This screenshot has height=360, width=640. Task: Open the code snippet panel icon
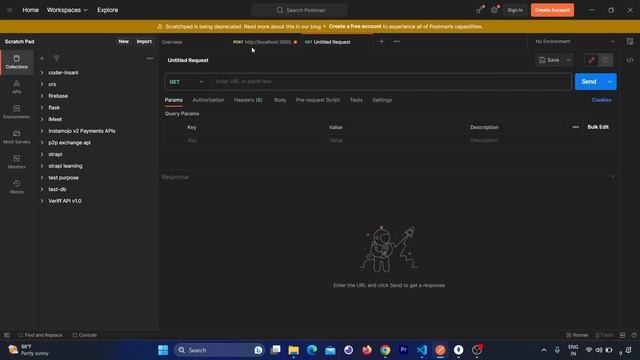[x=630, y=60]
